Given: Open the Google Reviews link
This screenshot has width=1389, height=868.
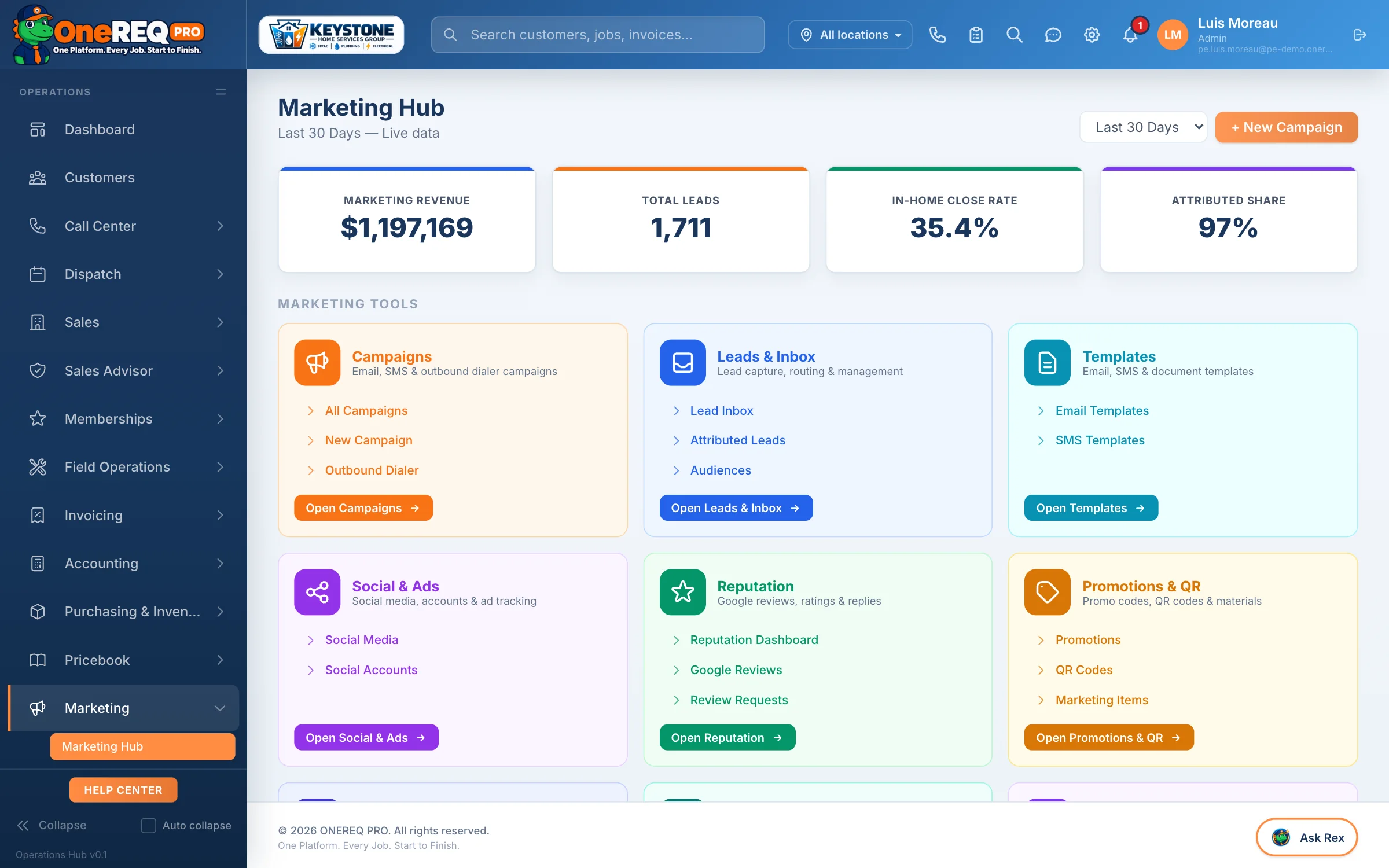Looking at the screenshot, I should point(736,670).
